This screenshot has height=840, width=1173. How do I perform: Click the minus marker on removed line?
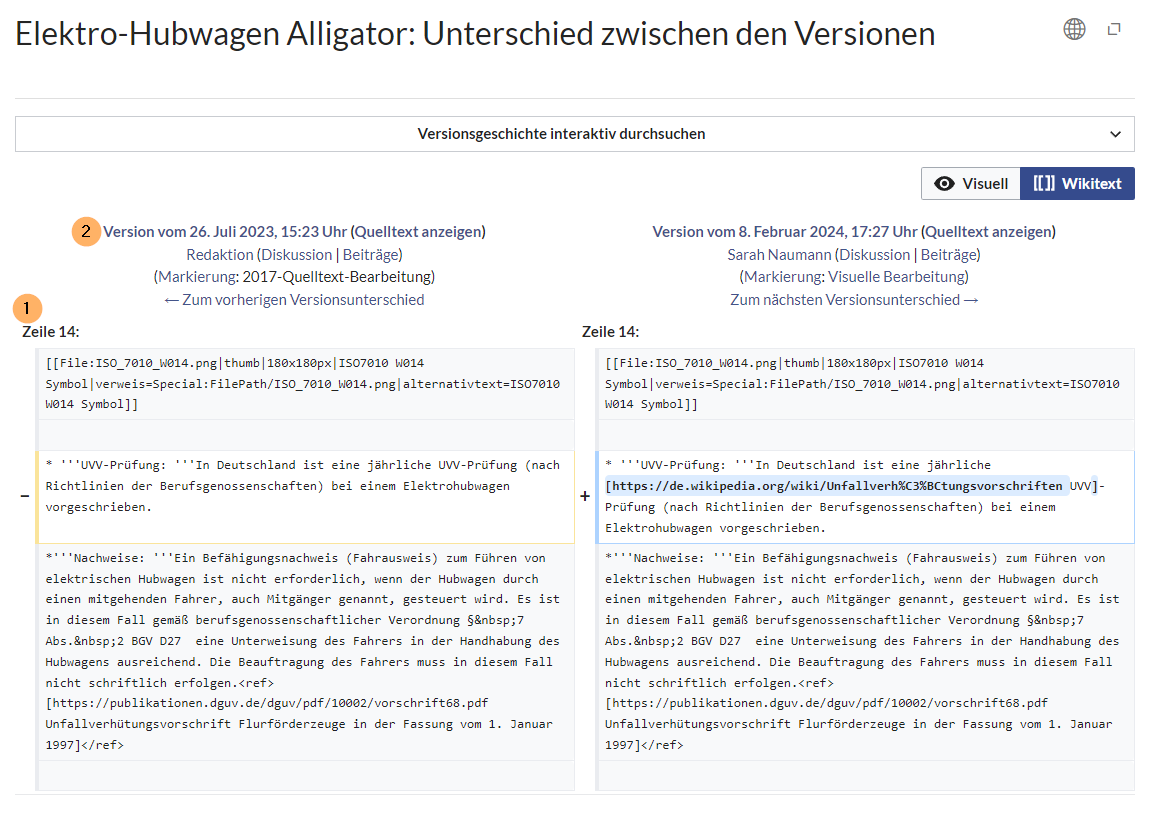[25, 496]
